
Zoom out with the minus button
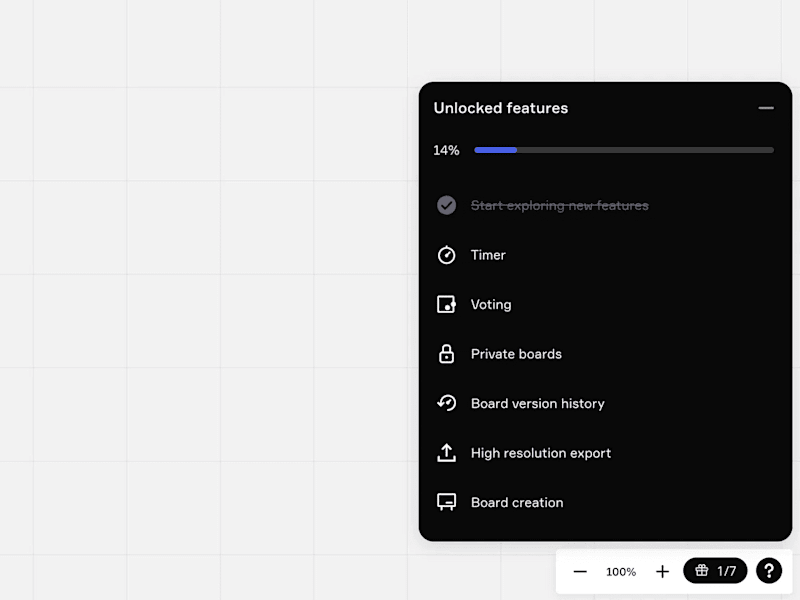click(x=580, y=571)
